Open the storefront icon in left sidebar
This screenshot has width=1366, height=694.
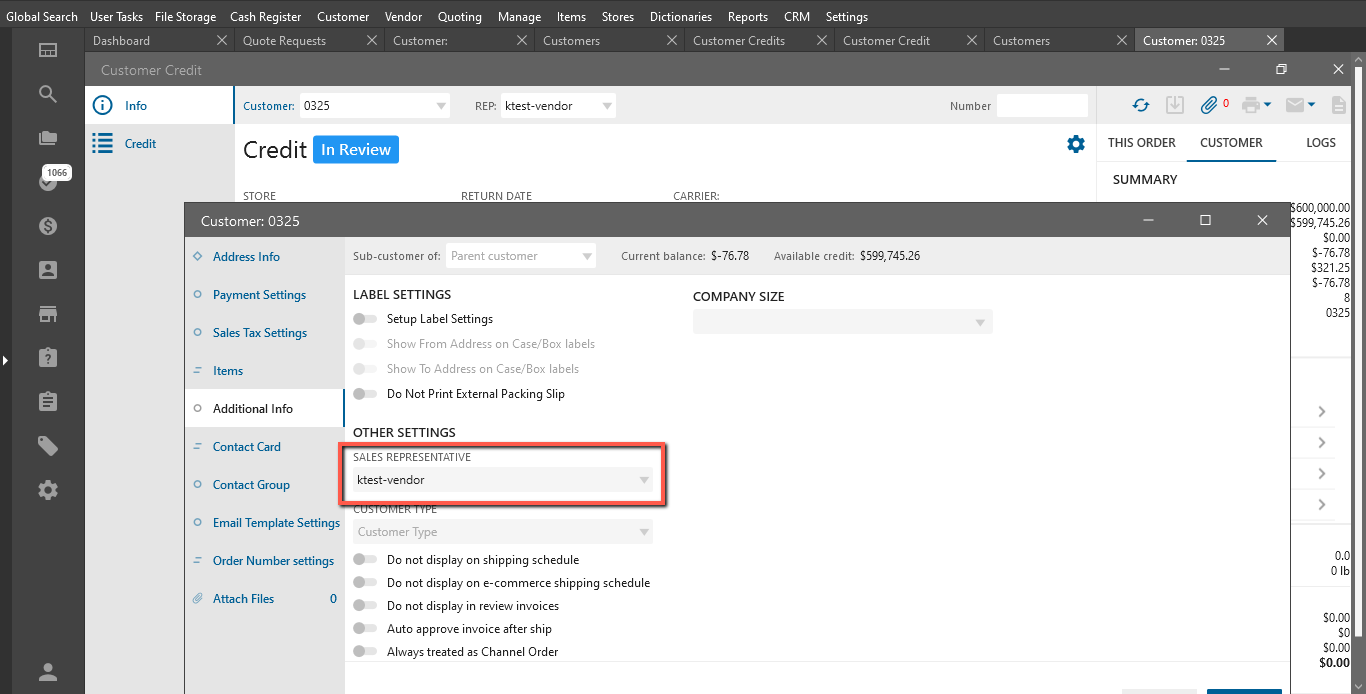48,314
